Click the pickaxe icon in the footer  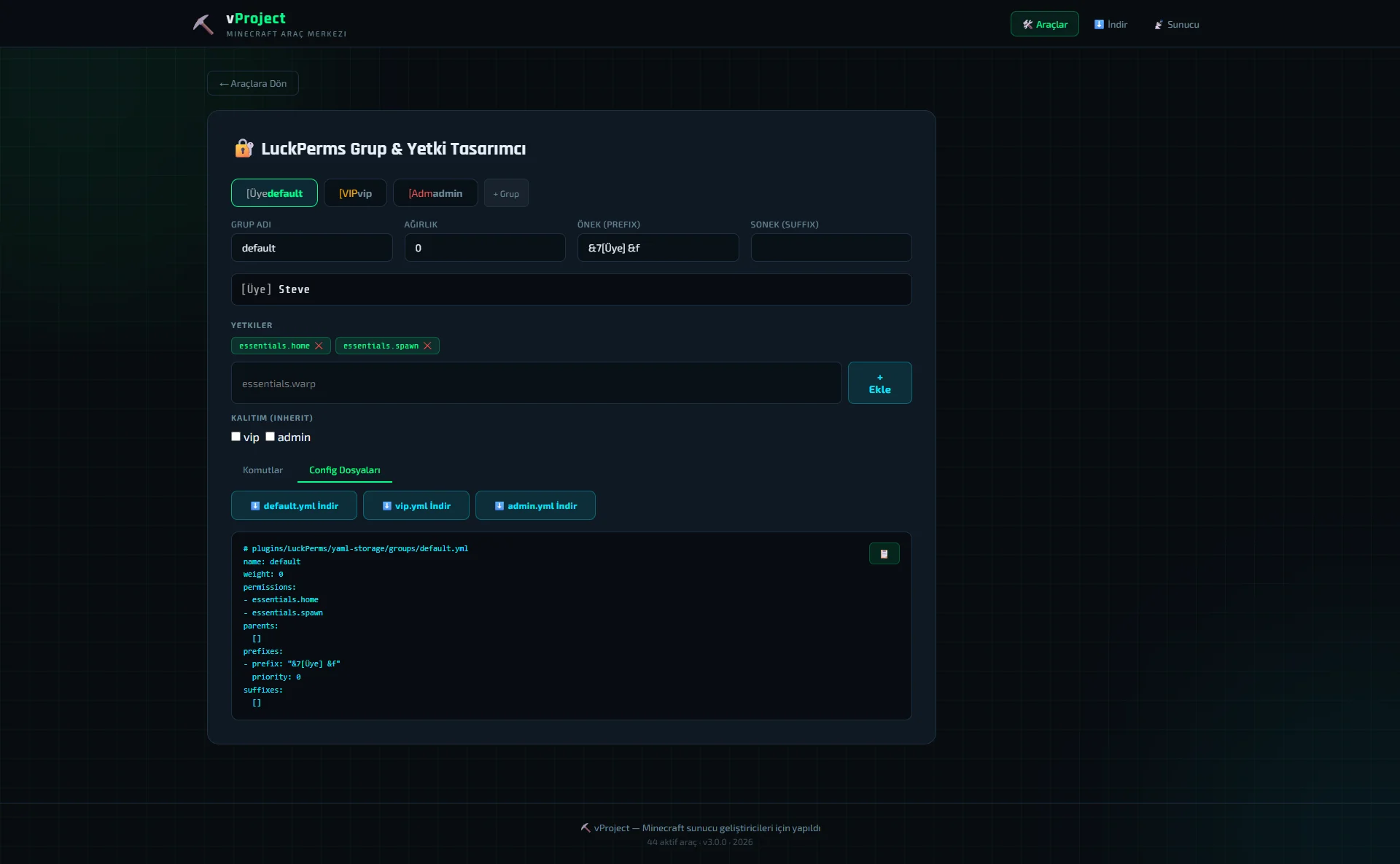point(586,828)
